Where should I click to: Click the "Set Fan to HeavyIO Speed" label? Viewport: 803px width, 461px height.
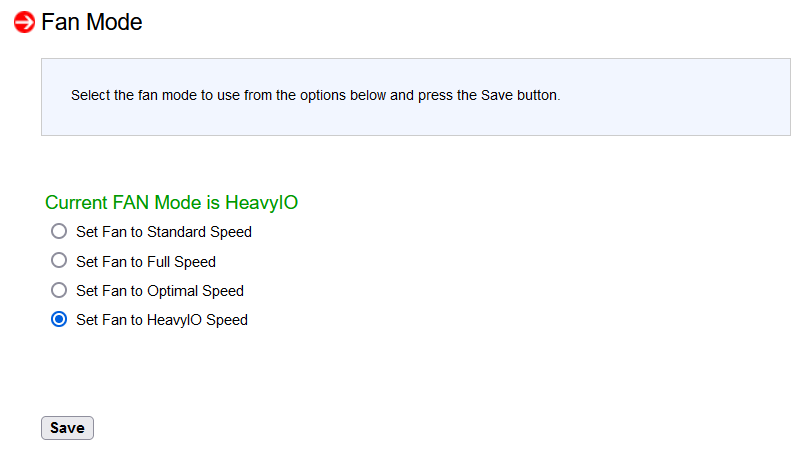(x=162, y=320)
